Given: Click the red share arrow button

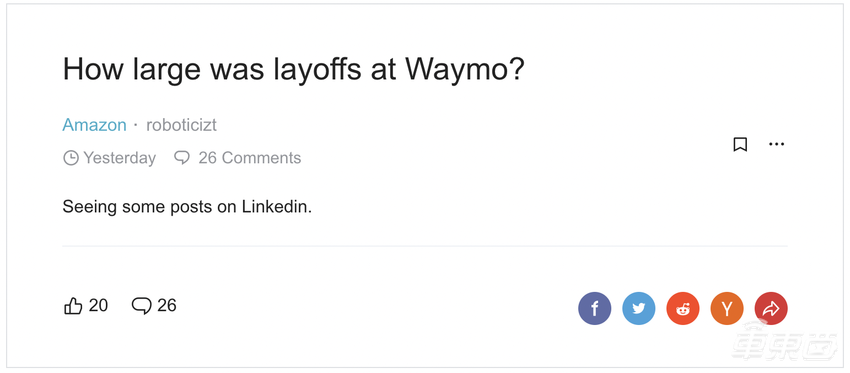Looking at the screenshot, I should pos(771,308).
